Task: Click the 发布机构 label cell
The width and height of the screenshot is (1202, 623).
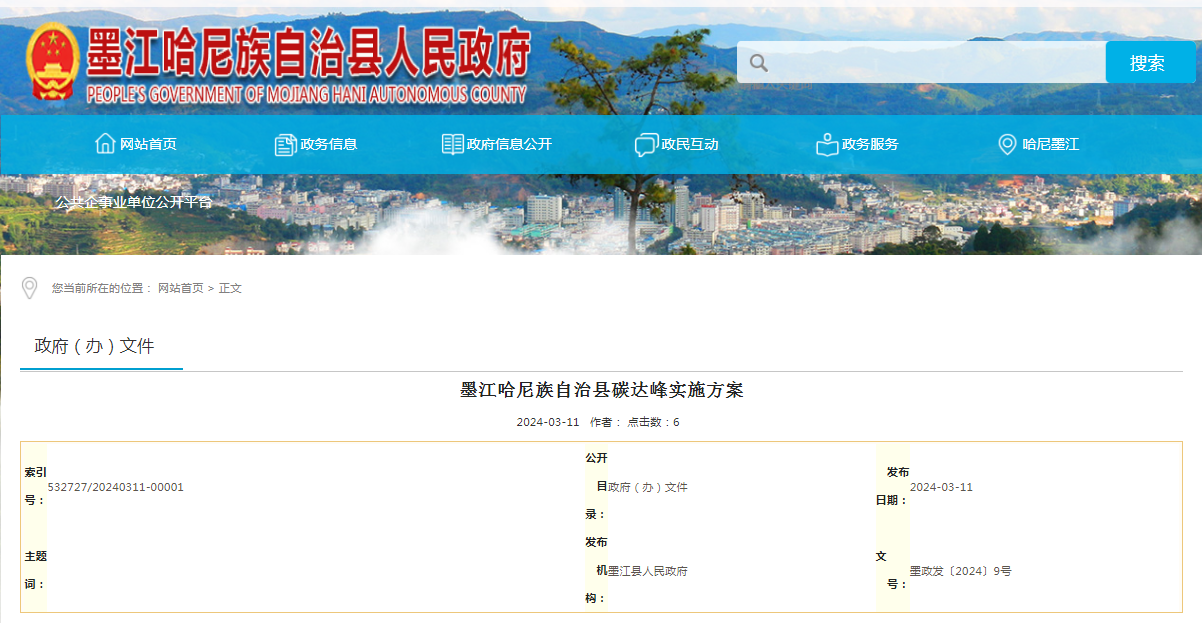Action: (x=596, y=570)
